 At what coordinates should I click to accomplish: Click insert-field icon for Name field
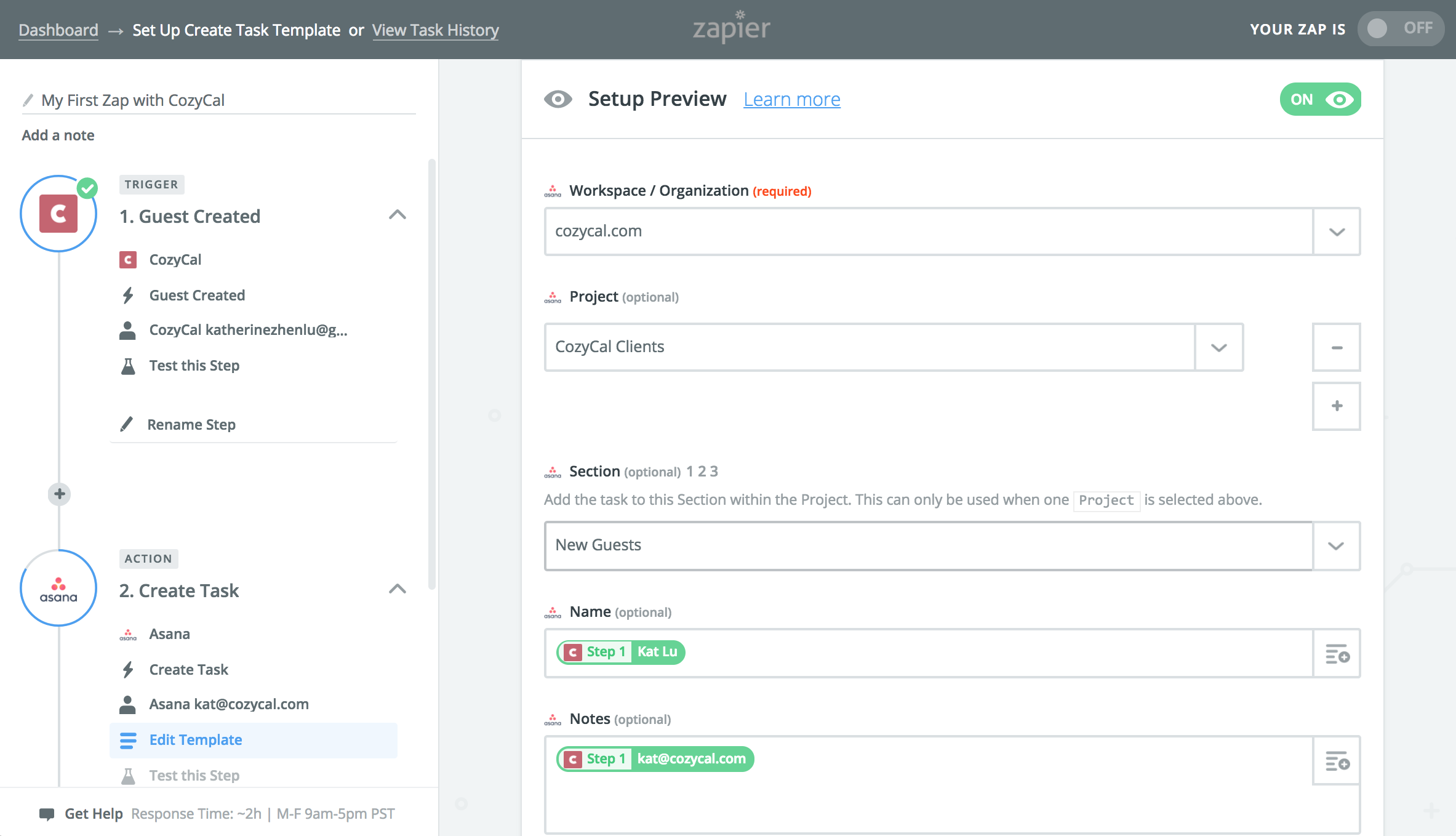point(1337,653)
